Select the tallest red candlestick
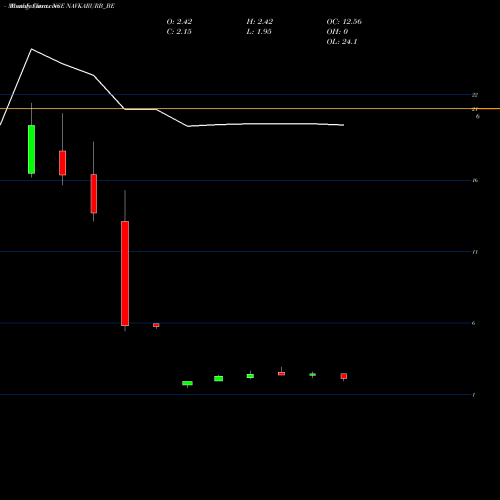This screenshot has width=500, height=500. (125, 273)
